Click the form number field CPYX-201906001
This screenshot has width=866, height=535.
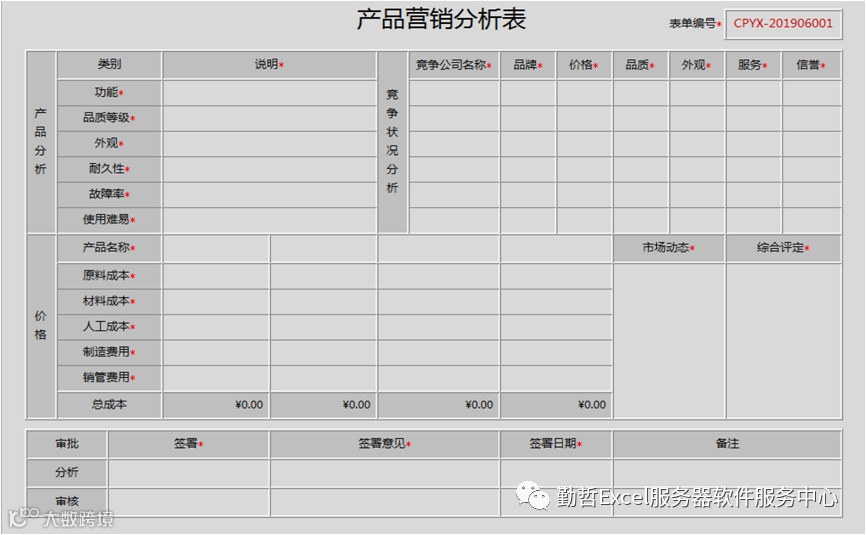pyautogui.click(x=783, y=24)
